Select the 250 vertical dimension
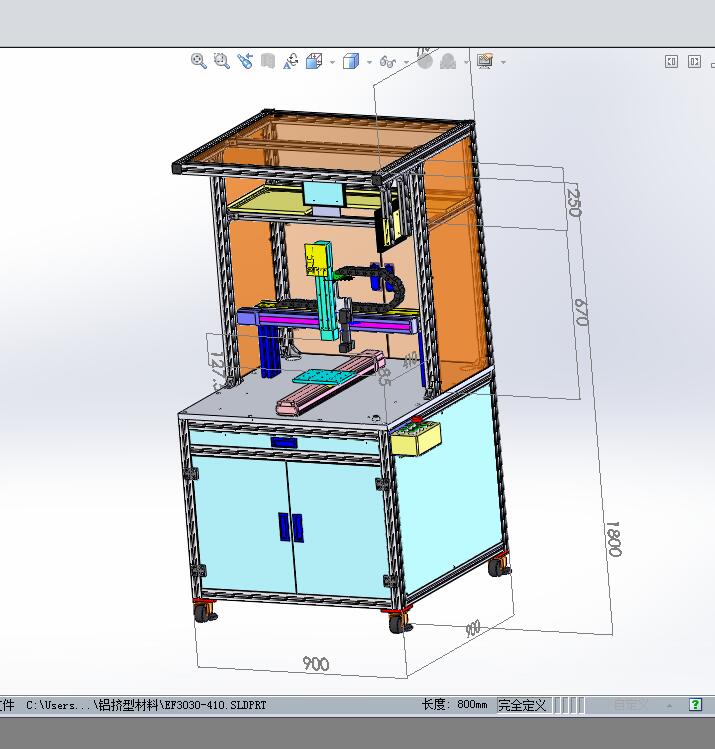Image resolution: width=715 pixels, height=749 pixels. 573,203
